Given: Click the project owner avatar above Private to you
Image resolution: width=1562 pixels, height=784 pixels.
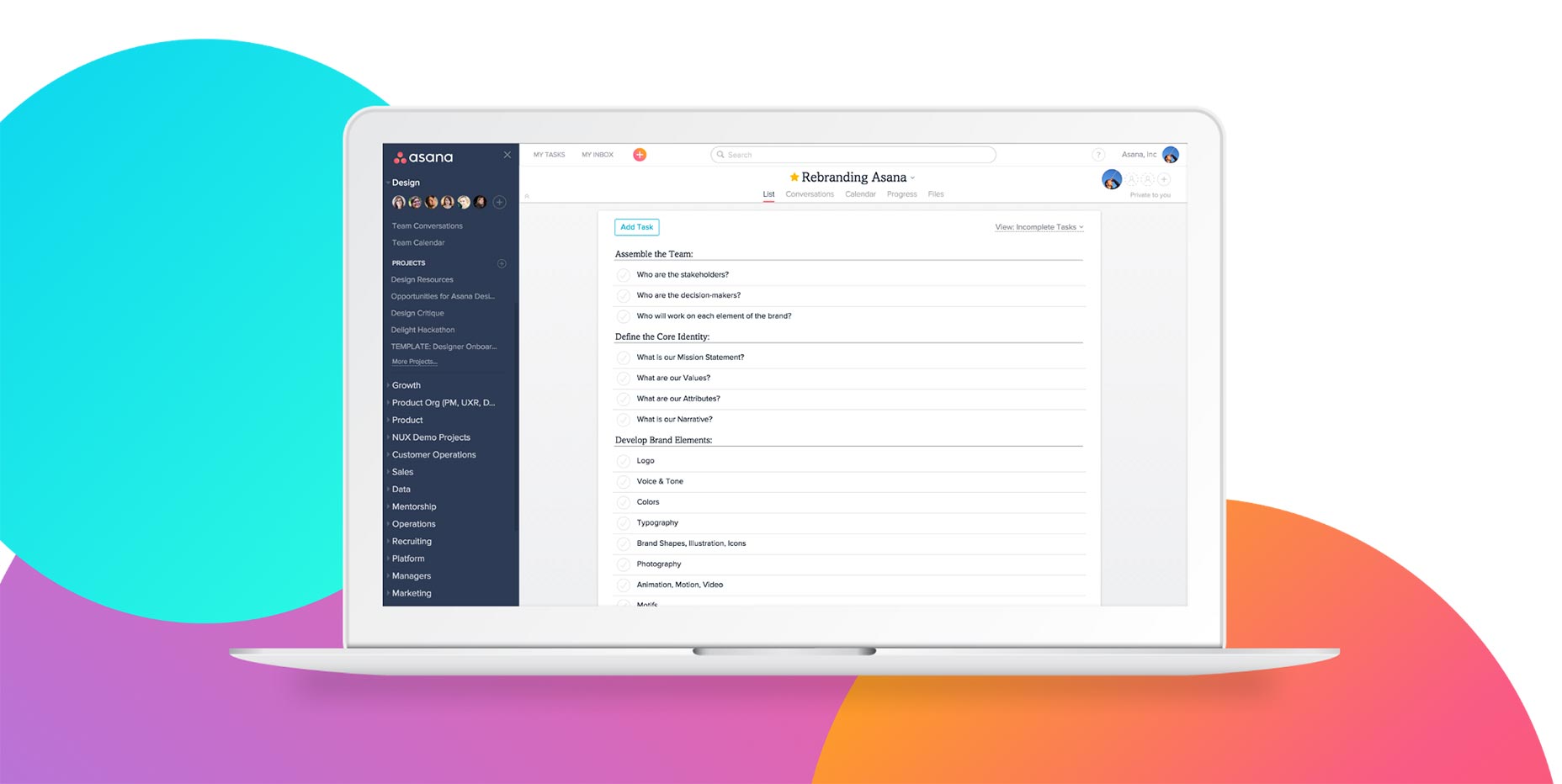Looking at the screenshot, I should [x=1112, y=179].
